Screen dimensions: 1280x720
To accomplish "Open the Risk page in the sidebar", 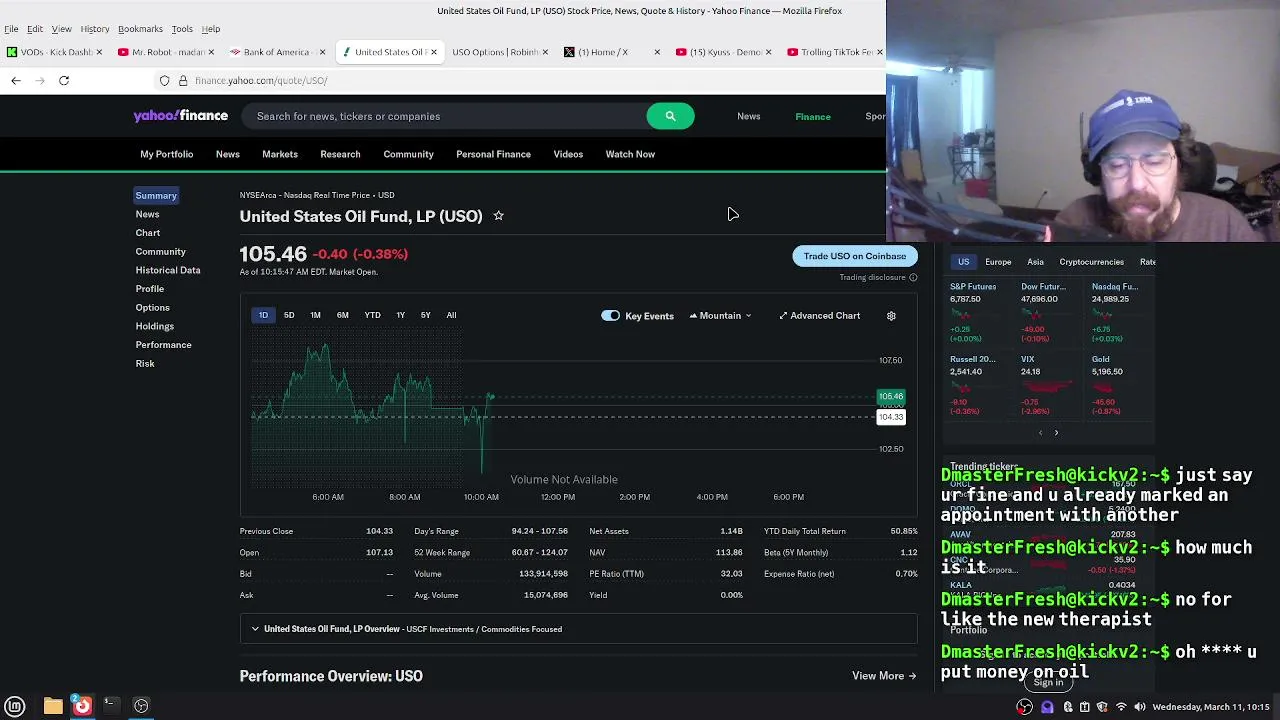I will 145,364.
